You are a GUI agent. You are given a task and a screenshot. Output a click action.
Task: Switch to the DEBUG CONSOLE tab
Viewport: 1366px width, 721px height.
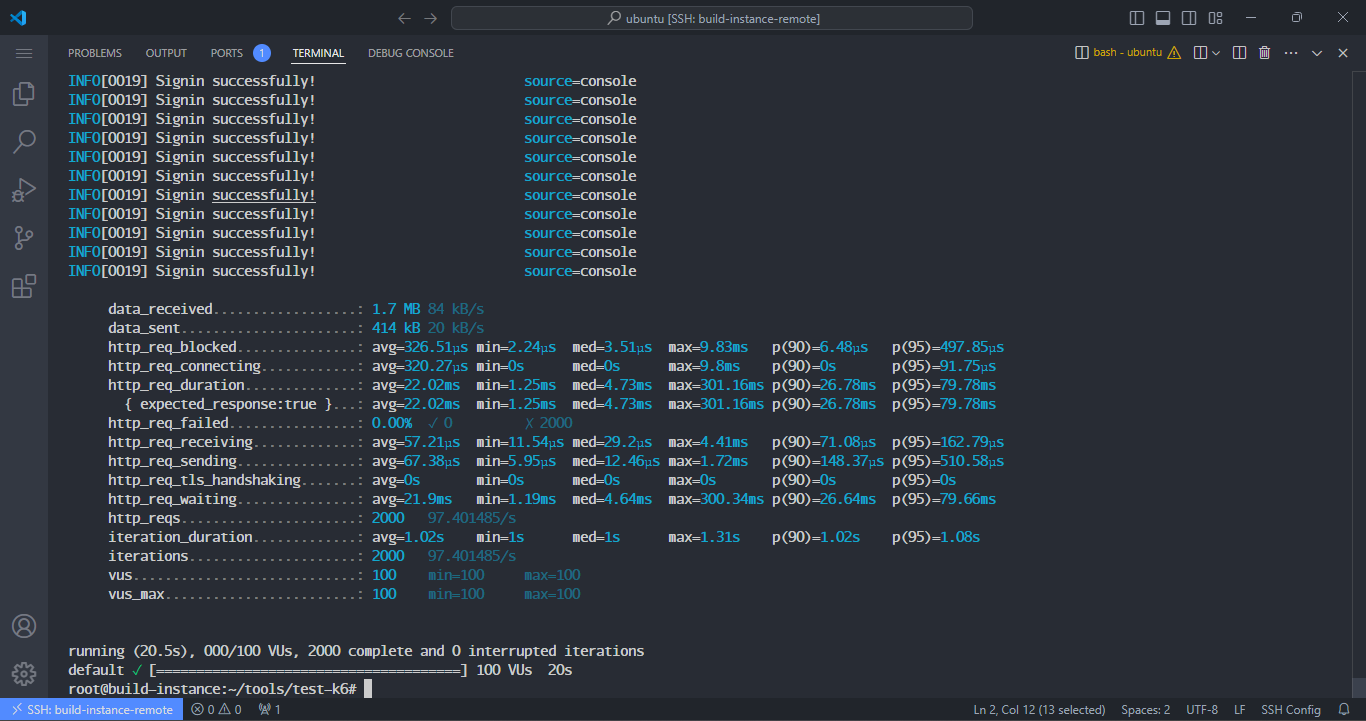[x=411, y=53]
